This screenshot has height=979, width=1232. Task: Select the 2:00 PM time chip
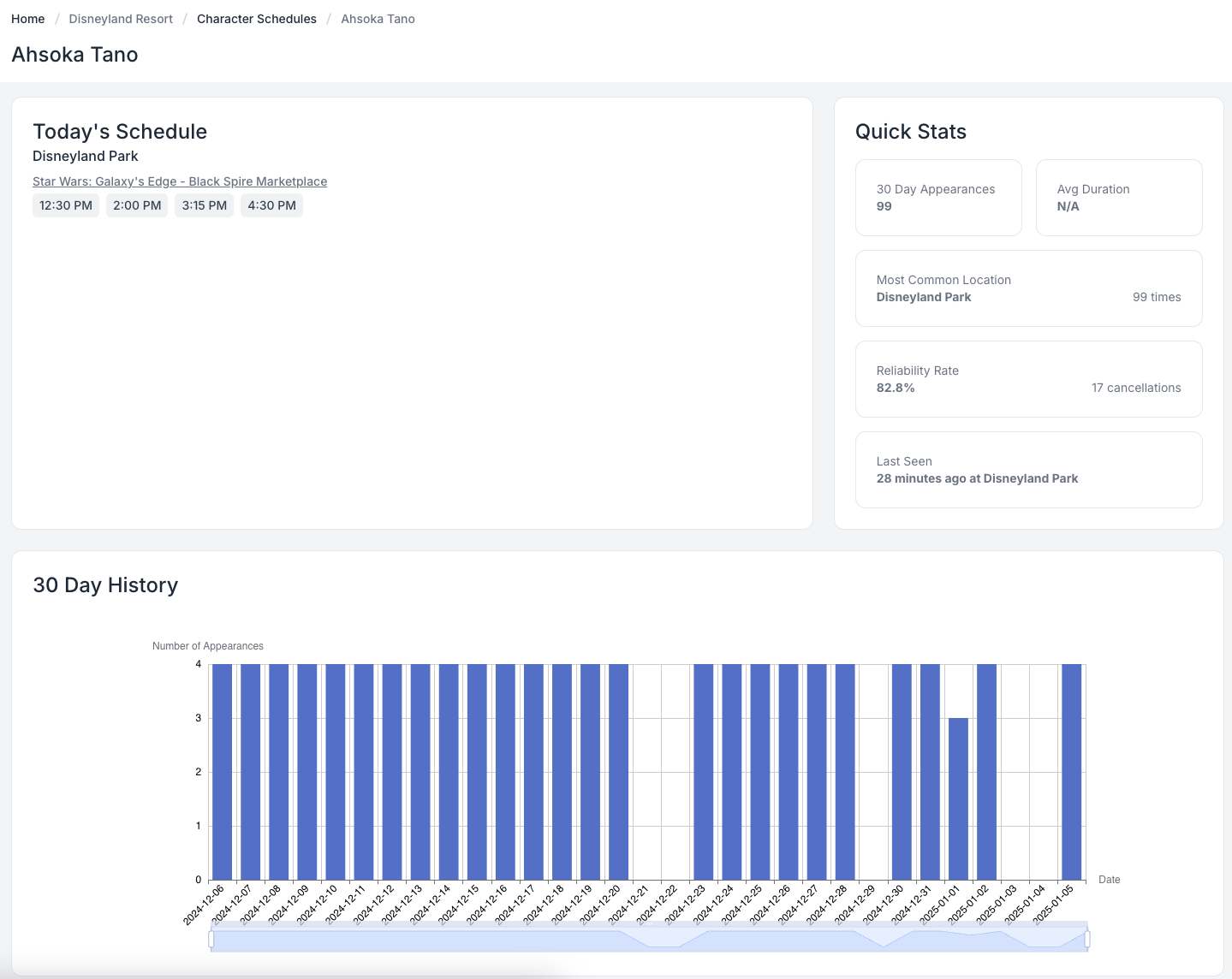tap(137, 205)
